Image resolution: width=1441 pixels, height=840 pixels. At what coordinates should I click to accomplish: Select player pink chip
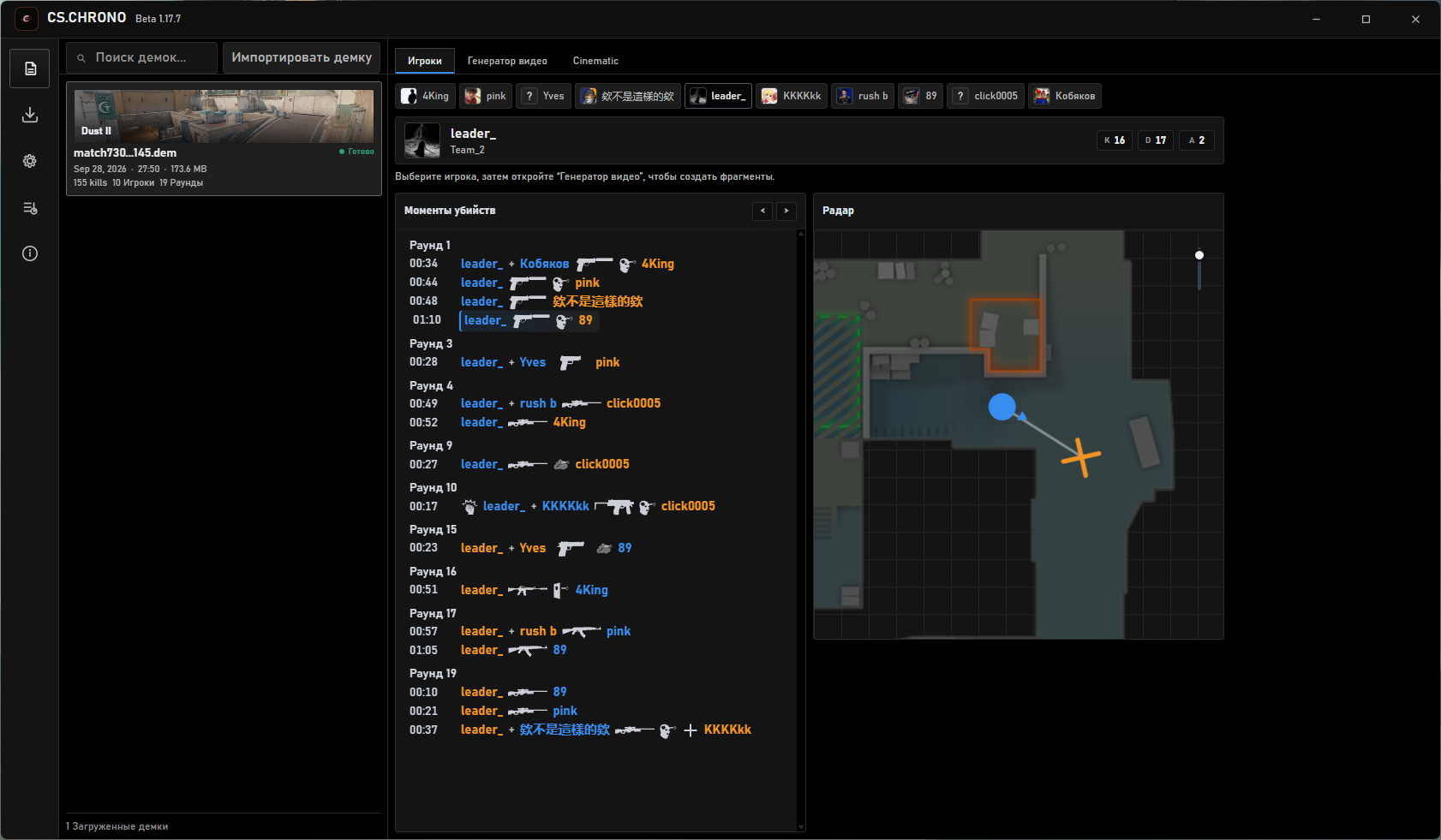point(486,96)
